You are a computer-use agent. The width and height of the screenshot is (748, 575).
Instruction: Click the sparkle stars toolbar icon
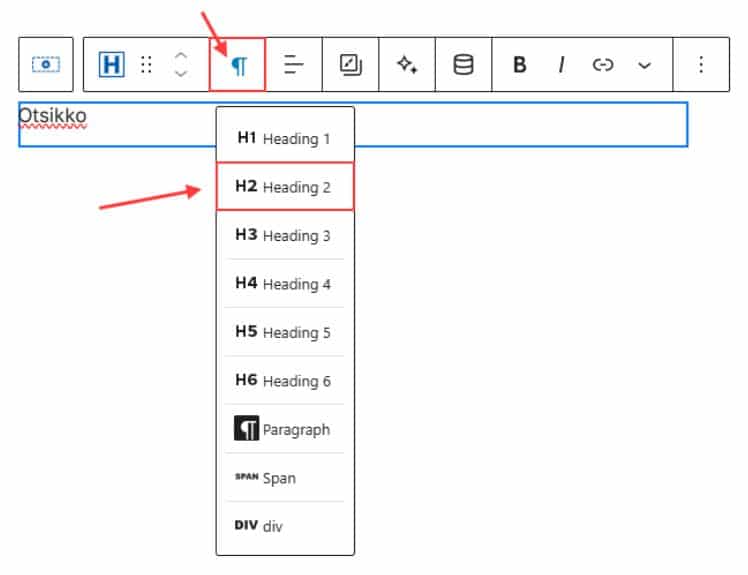click(406, 64)
